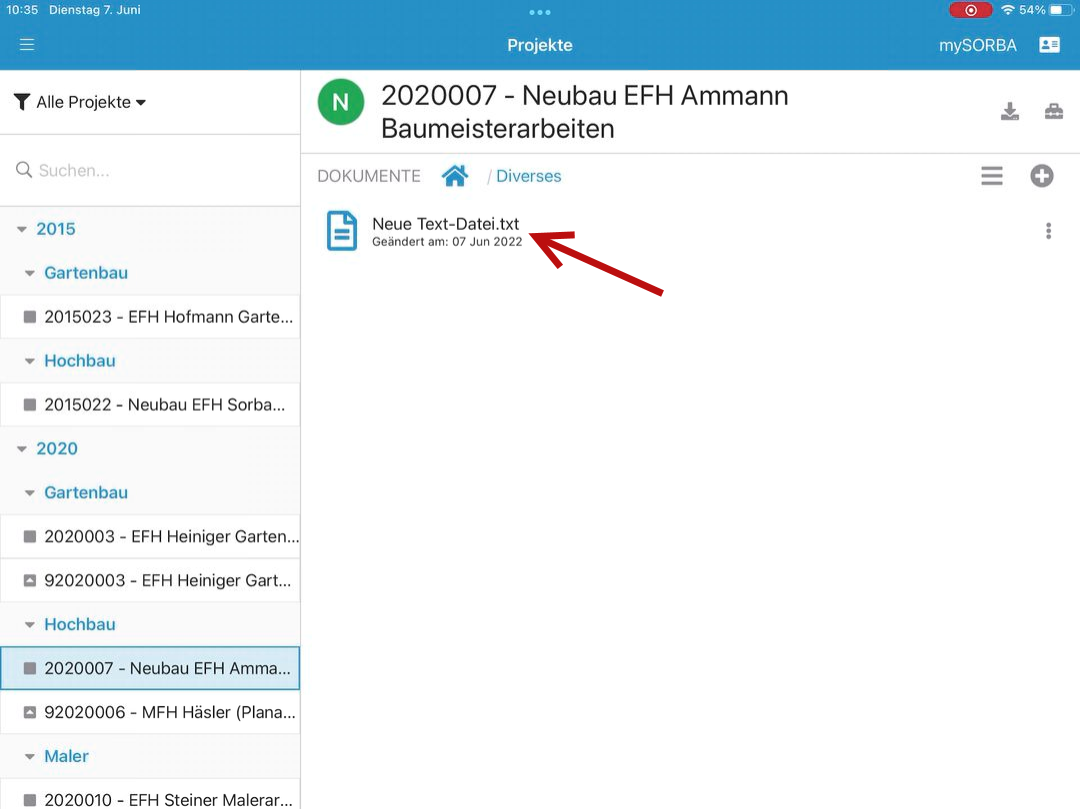Collapse the 2015 year group

click(23, 229)
